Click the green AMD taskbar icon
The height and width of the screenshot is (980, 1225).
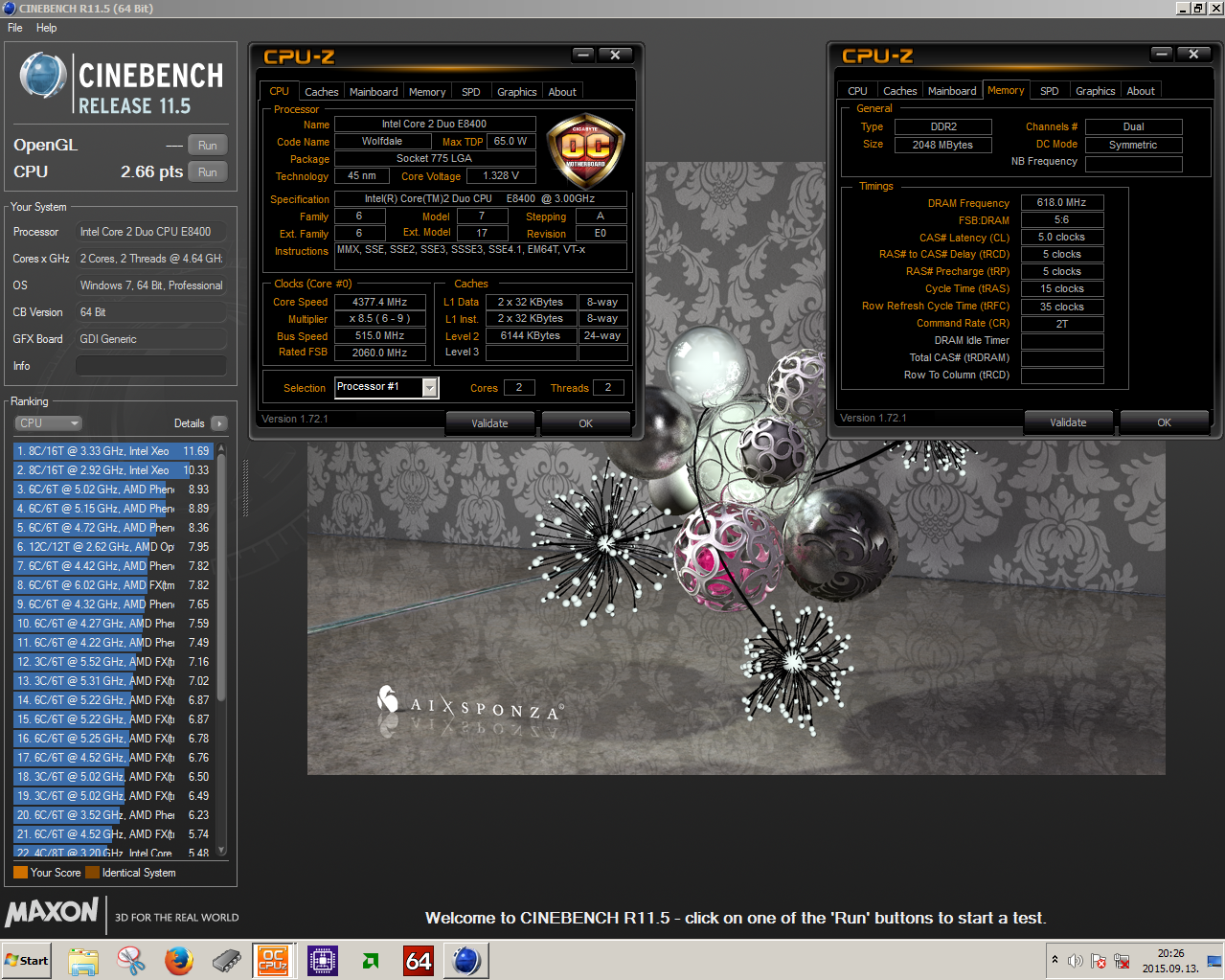(x=371, y=960)
